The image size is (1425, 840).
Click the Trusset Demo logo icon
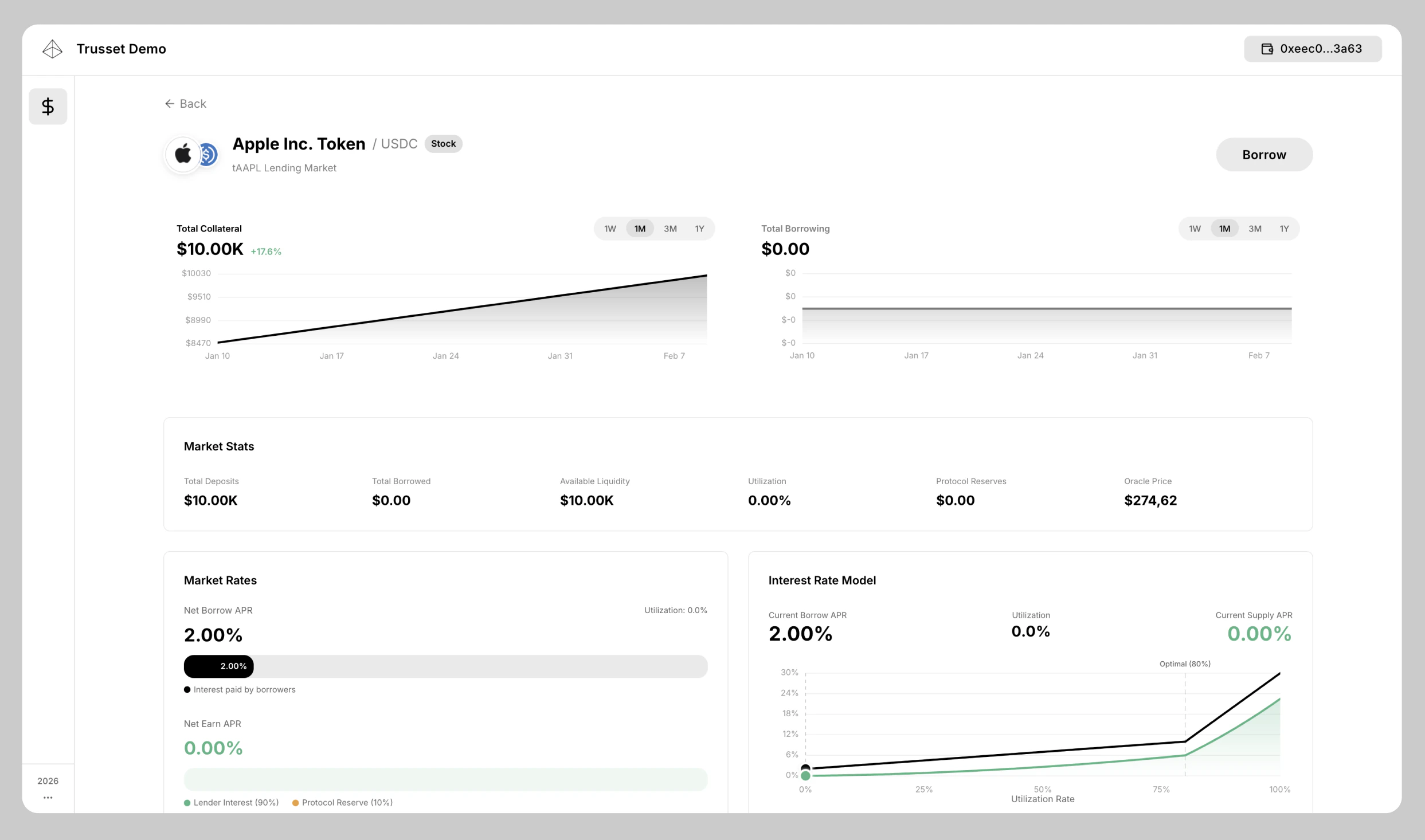coord(52,49)
